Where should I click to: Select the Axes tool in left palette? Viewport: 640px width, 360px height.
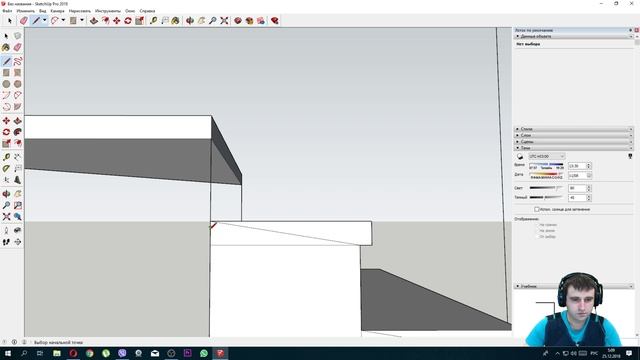[x=6, y=180]
